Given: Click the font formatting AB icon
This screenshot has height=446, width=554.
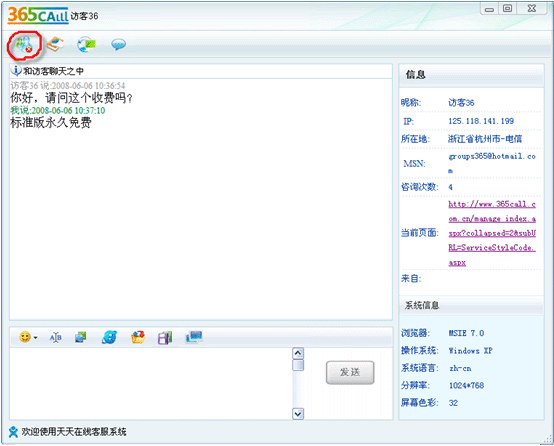Looking at the screenshot, I should click(x=55, y=338).
